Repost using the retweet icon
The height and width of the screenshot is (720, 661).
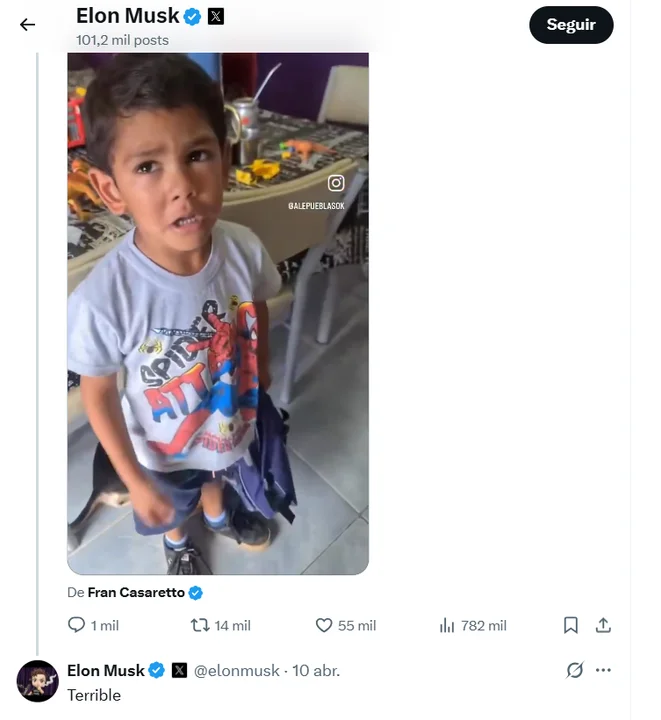[x=200, y=625]
